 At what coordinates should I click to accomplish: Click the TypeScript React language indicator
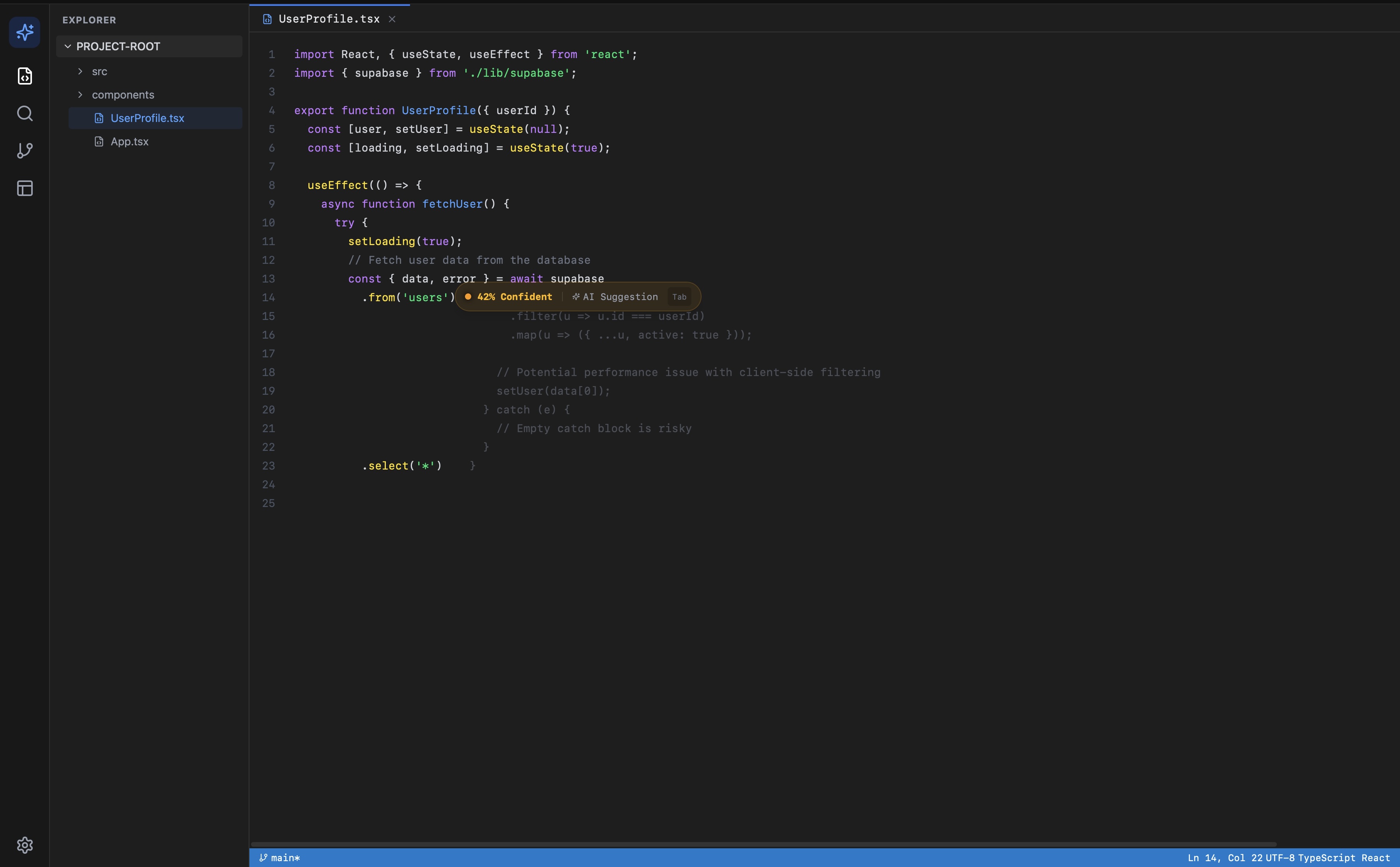1344,858
